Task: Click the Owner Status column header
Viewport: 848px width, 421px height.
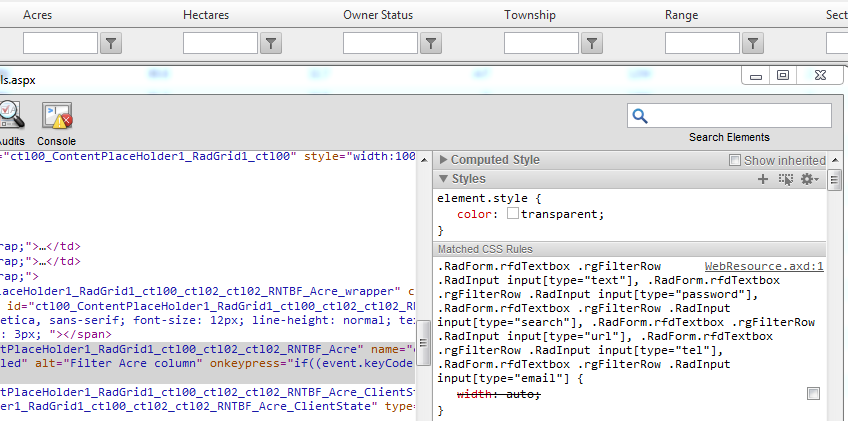Action: tap(378, 15)
